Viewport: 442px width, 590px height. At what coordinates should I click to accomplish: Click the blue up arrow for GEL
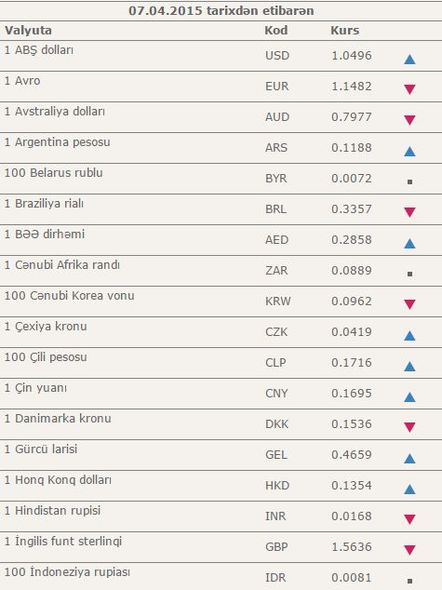click(x=410, y=458)
